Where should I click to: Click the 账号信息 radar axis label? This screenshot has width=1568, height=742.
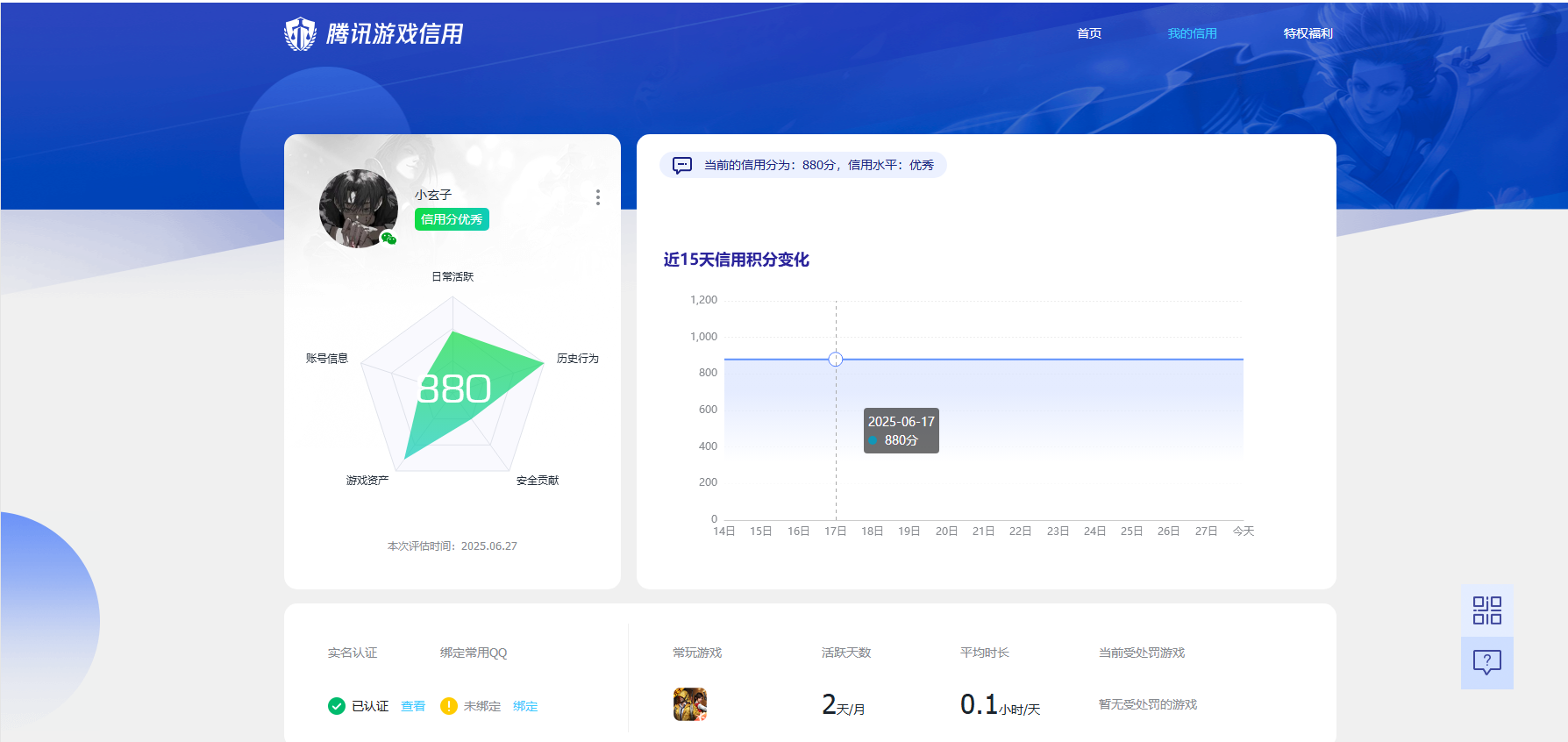(x=327, y=358)
